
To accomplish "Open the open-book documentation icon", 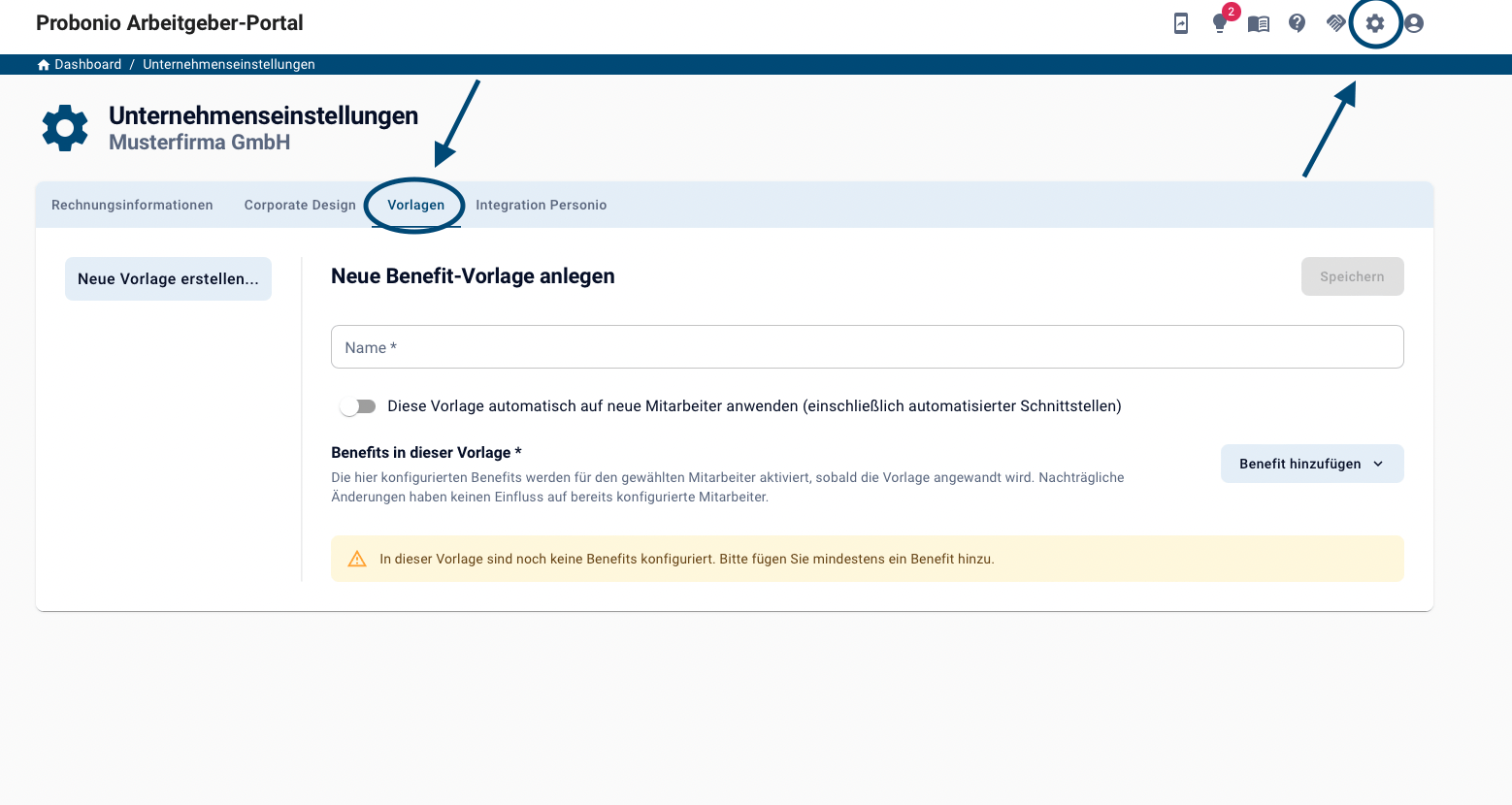I will [x=1259, y=23].
